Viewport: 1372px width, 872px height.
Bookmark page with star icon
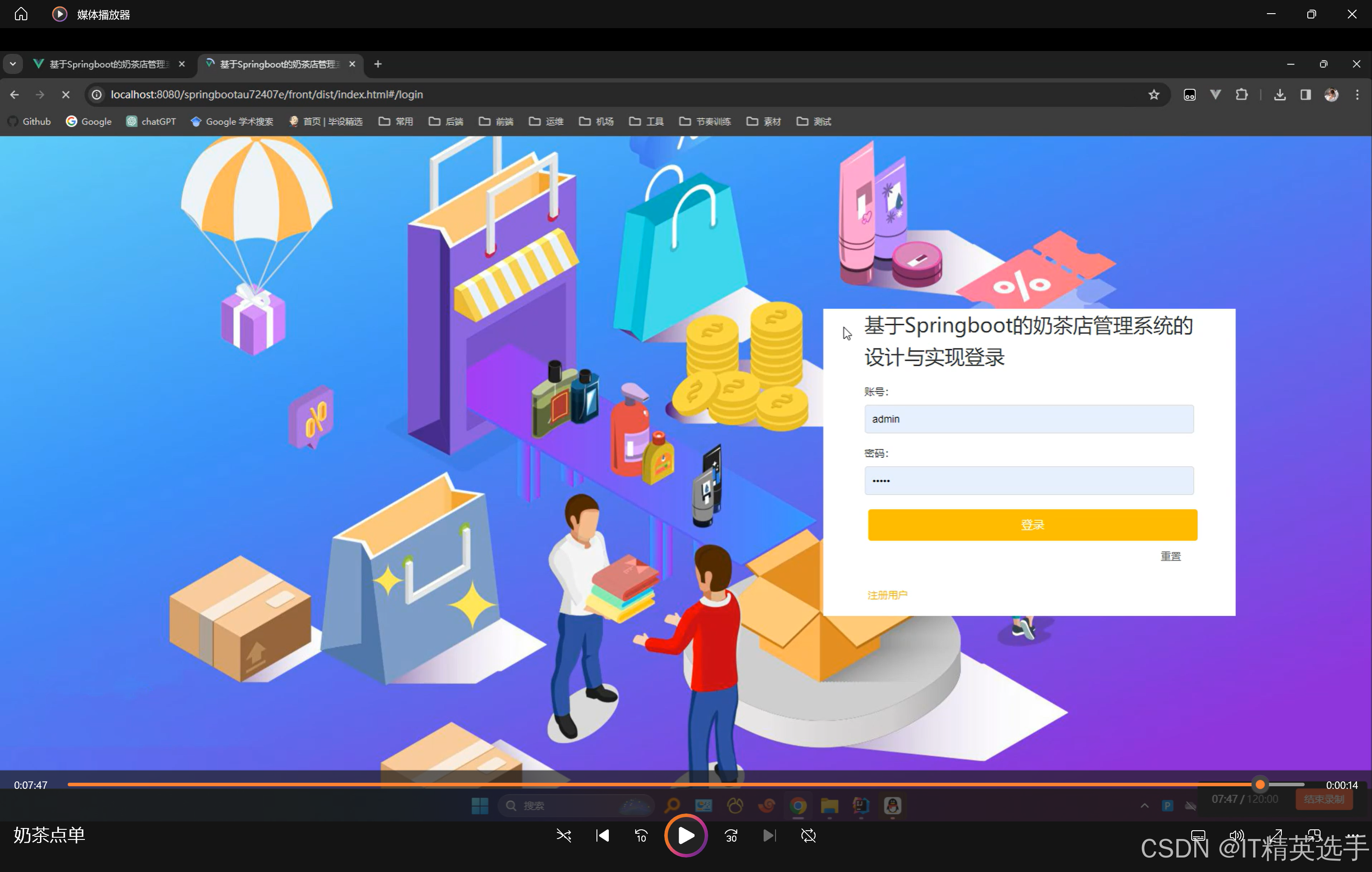1153,95
